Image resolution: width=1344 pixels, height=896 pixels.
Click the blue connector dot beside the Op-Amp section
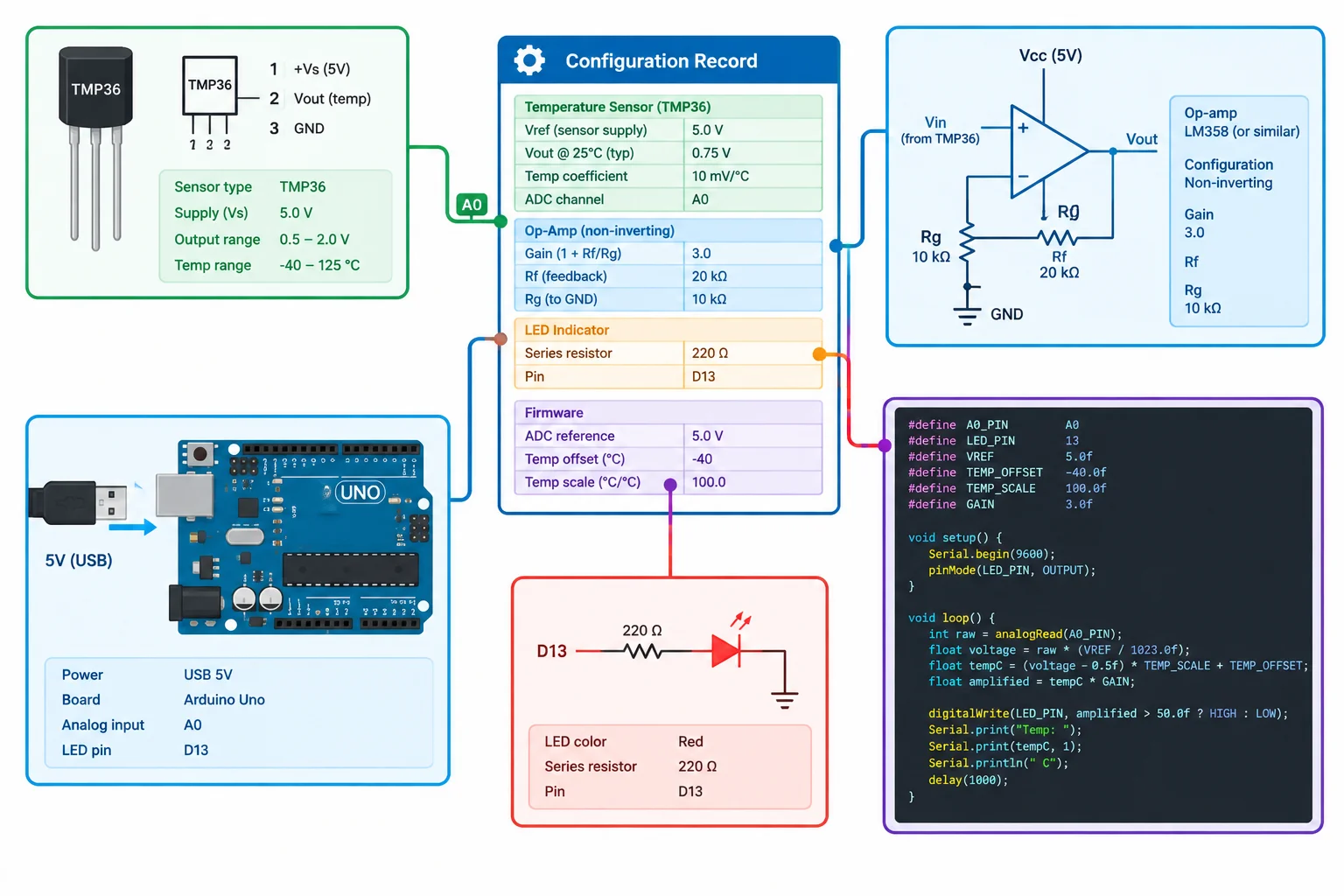836,246
